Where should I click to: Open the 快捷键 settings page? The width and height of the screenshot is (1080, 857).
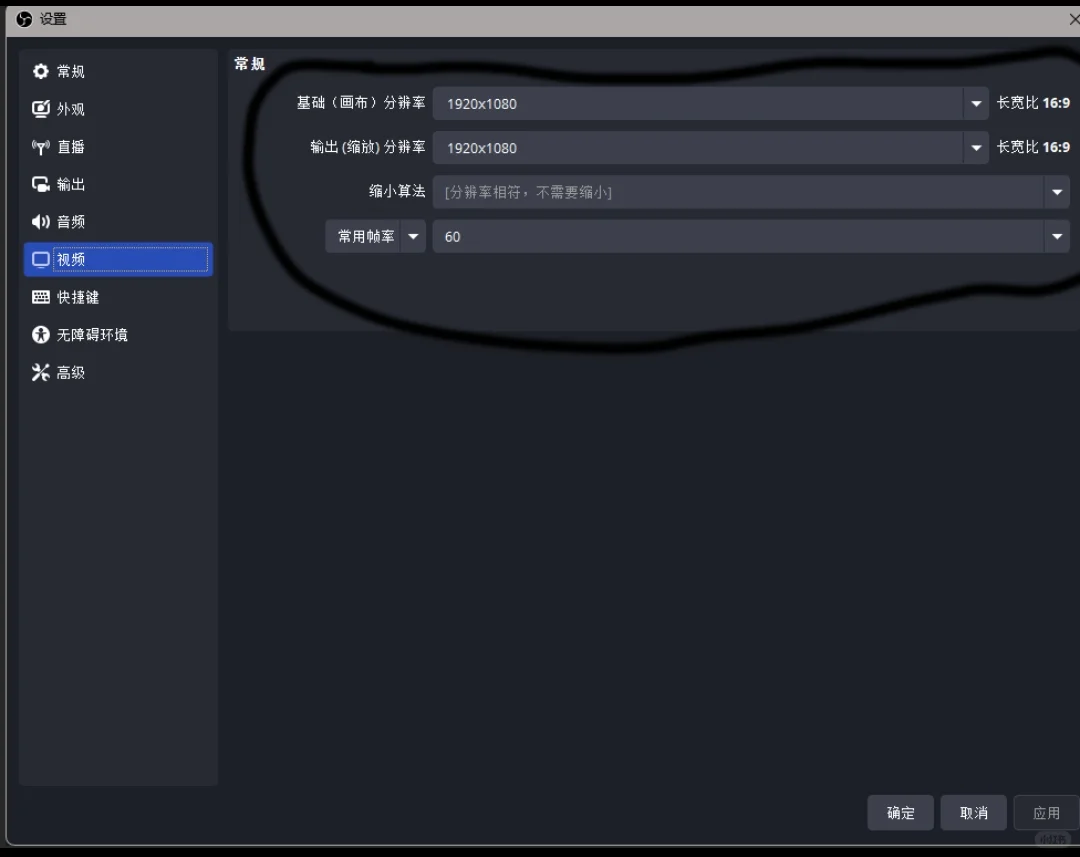click(x=118, y=297)
